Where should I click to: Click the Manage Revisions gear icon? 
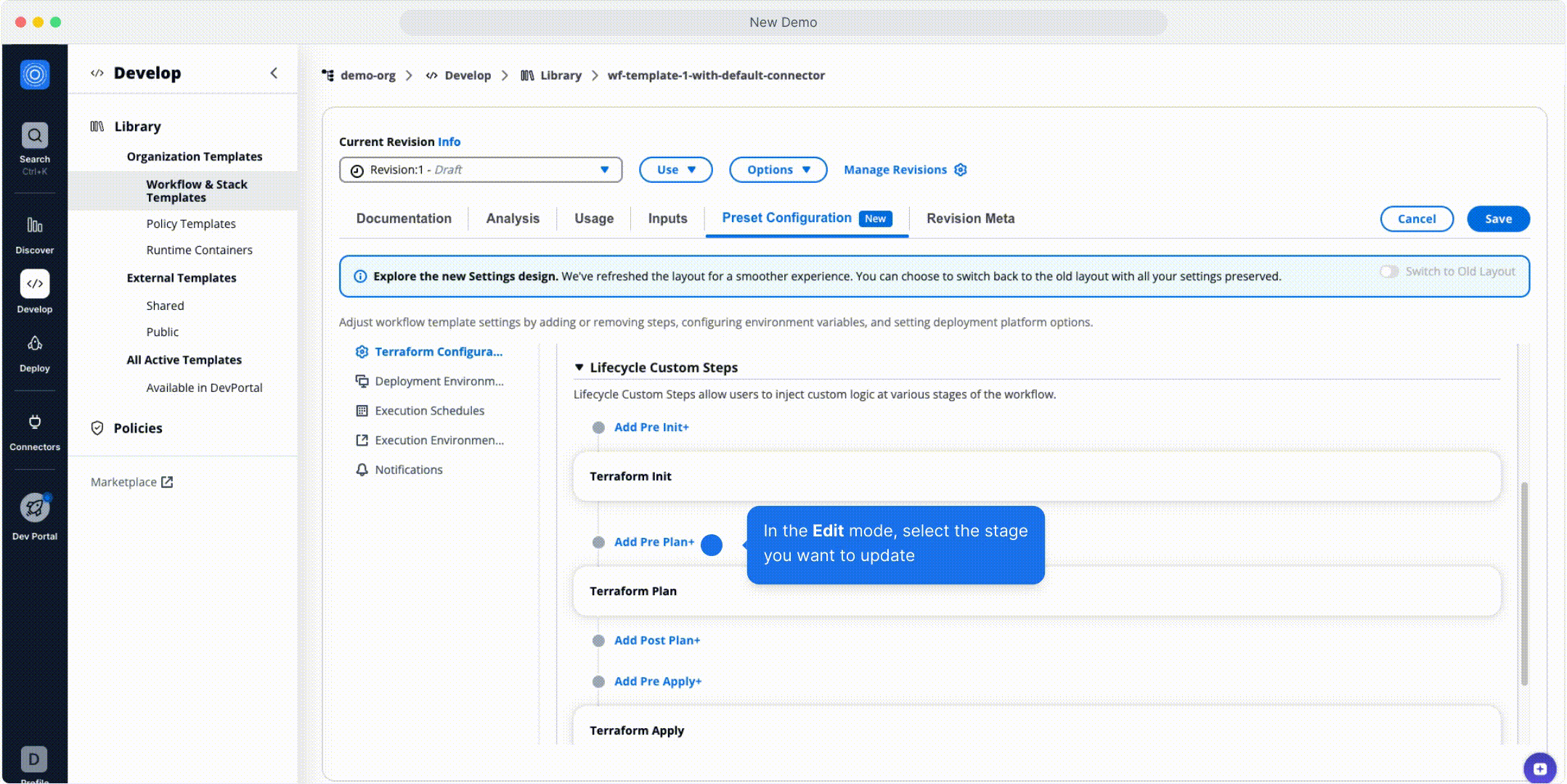pyautogui.click(x=960, y=169)
